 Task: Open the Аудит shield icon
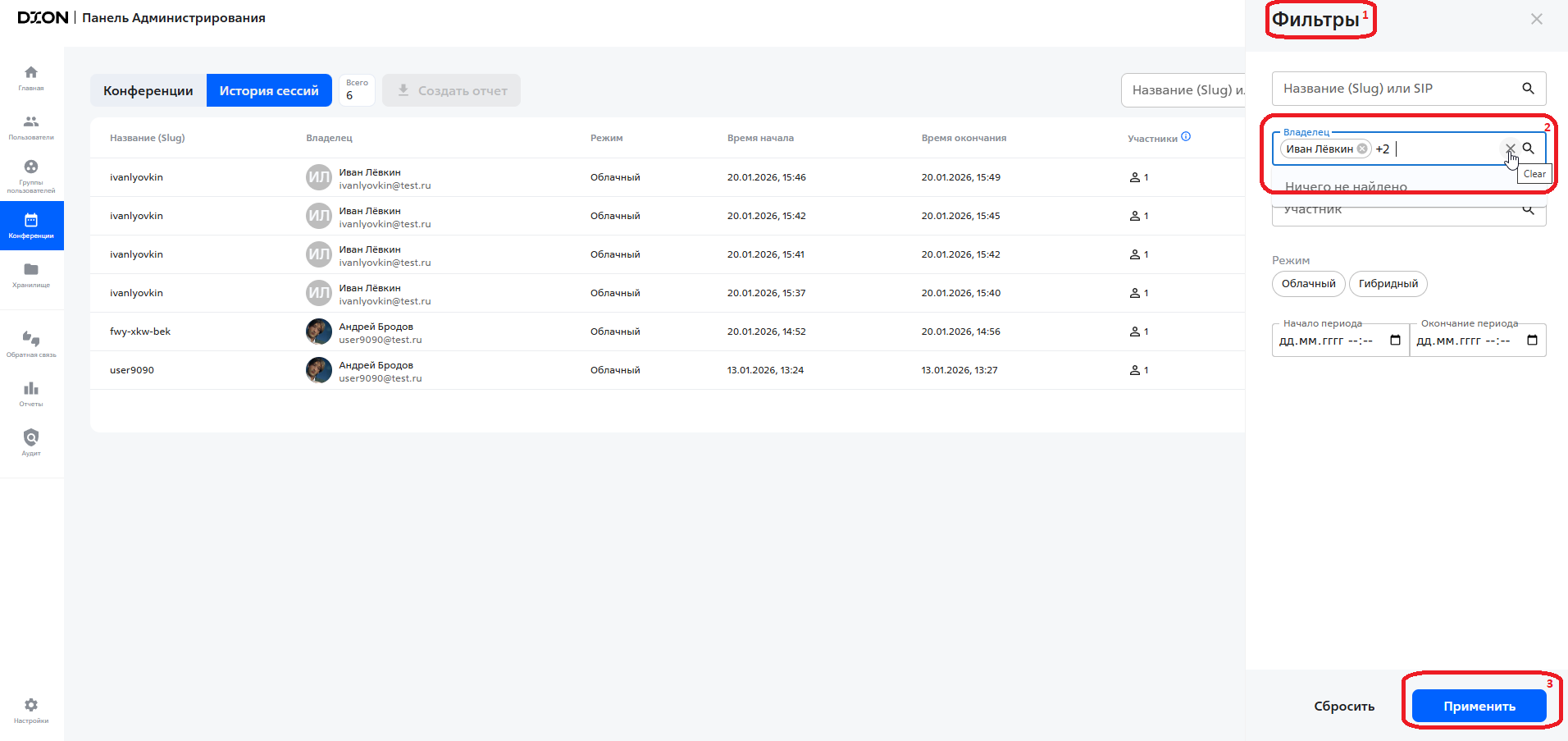(31, 441)
